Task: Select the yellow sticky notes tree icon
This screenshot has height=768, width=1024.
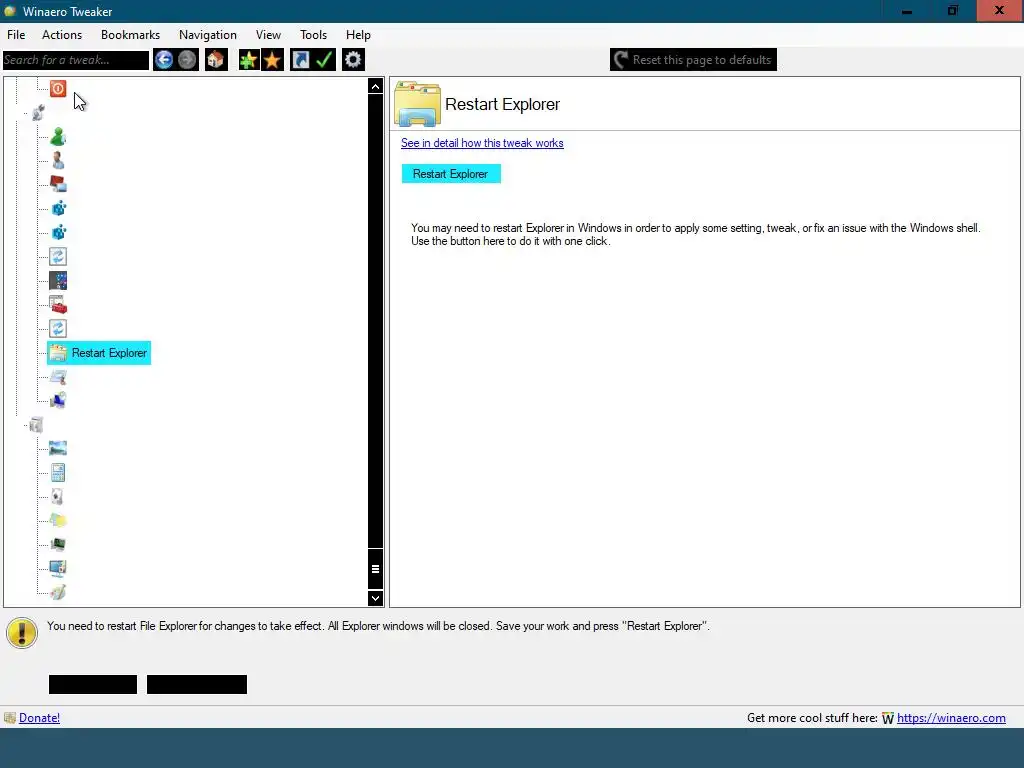Action: tap(58, 520)
